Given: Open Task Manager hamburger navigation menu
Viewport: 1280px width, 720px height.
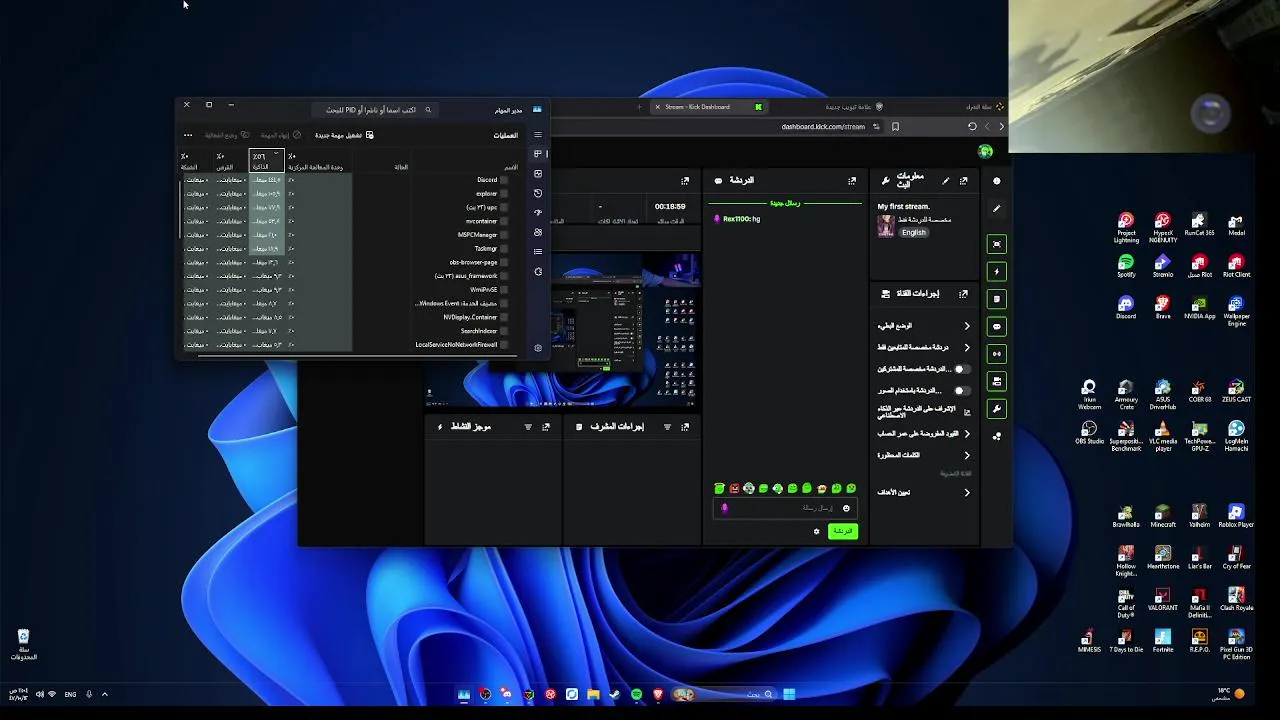Looking at the screenshot, I should pos(537,135).
